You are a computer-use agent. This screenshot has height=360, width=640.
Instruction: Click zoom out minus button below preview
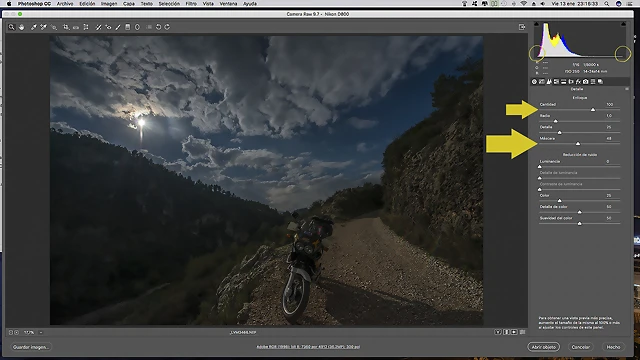tap(11, 333)
